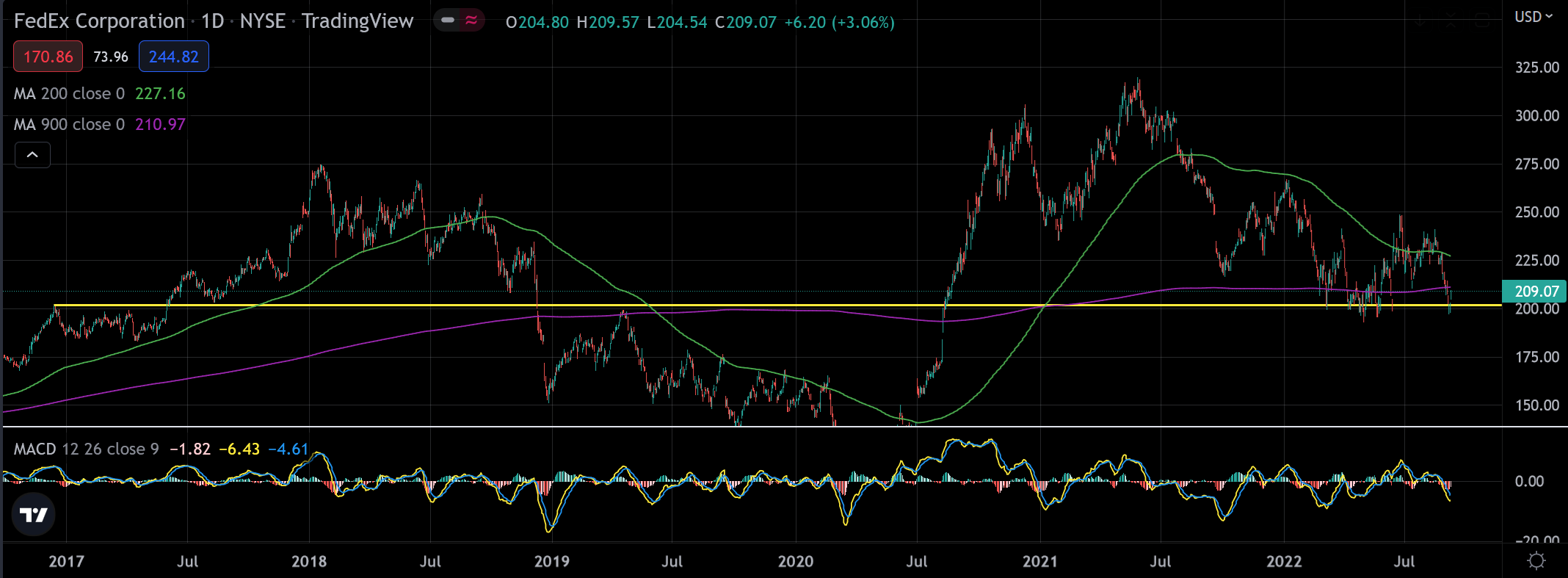Click the 73.96 spread value
1568x578 pixels.
click(x=111, y=57)
